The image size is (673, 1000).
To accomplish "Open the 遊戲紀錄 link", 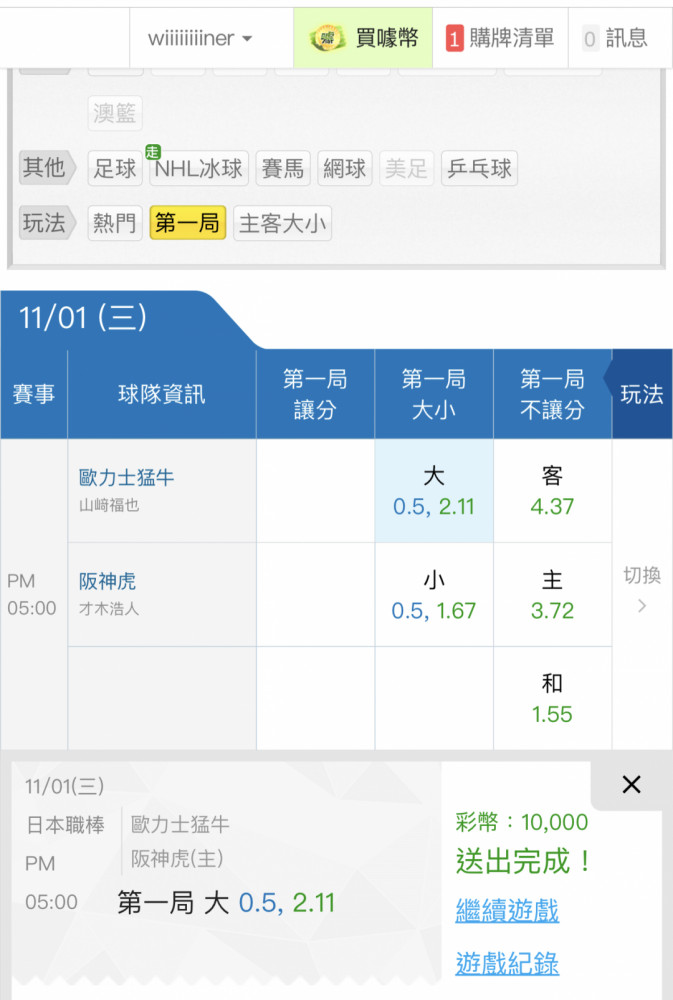I will pos(507,964).
